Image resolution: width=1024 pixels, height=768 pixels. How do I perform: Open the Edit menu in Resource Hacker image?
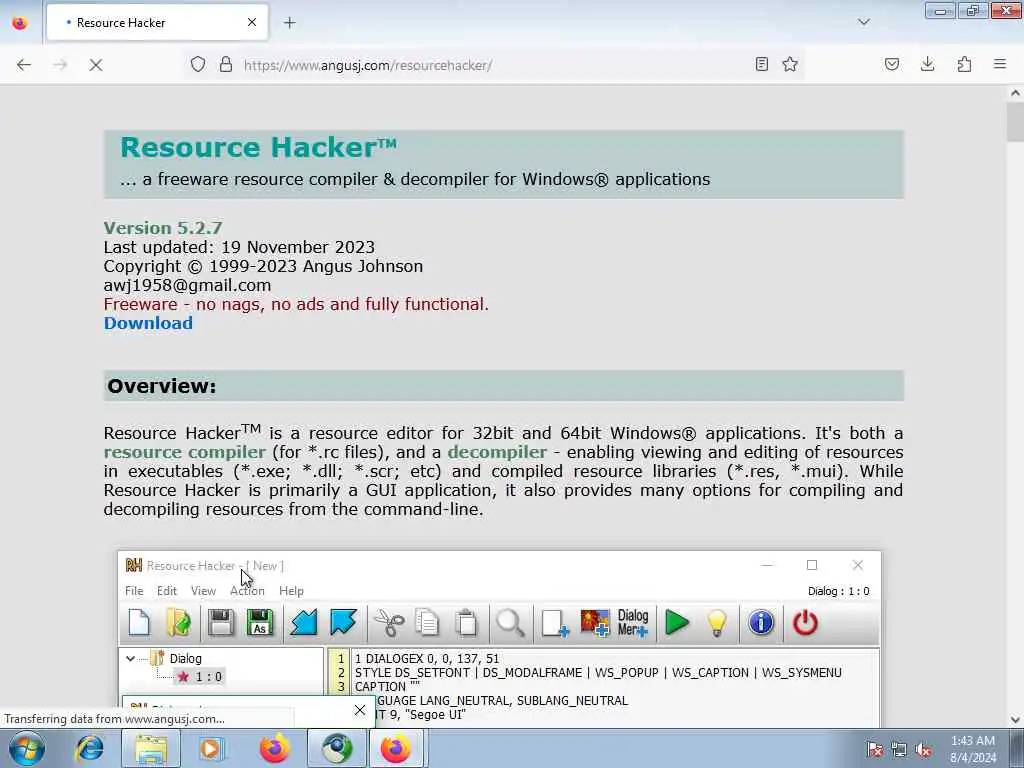[x=167, y=590]
